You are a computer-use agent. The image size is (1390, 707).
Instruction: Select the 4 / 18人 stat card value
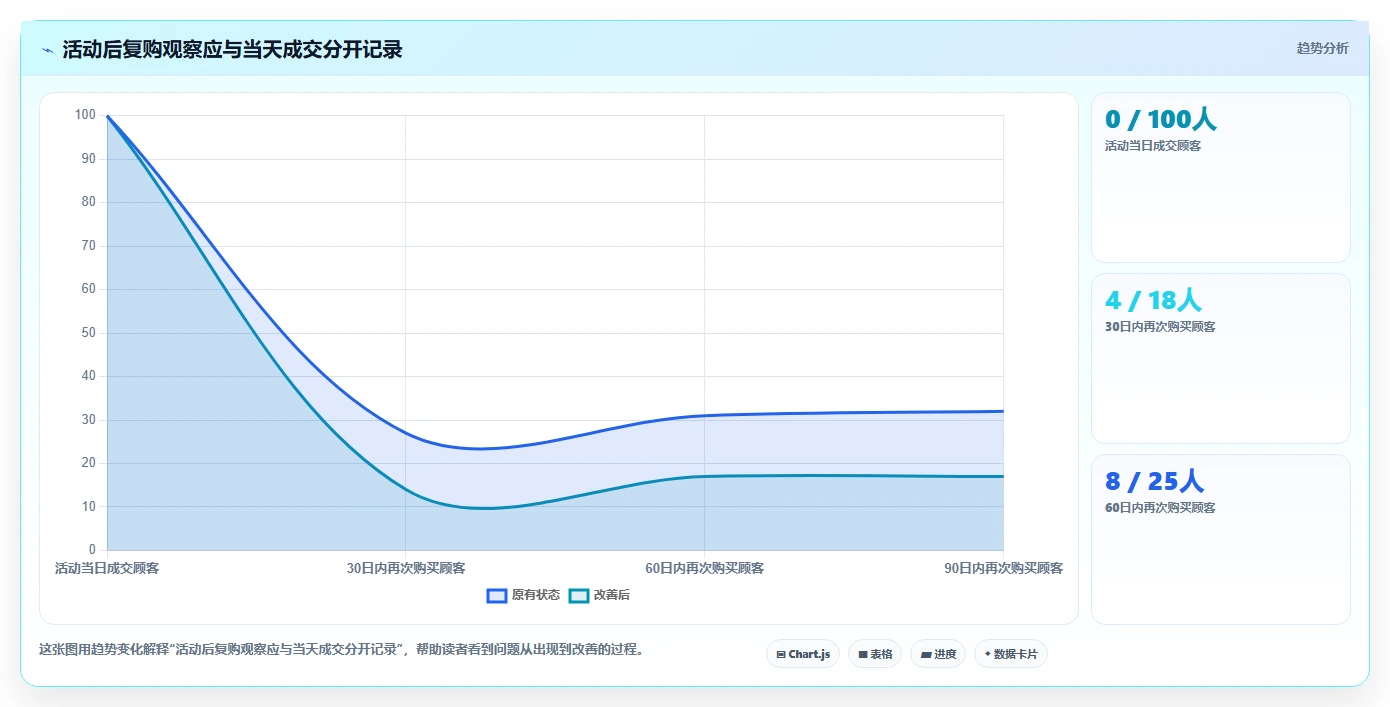pyautogui.click(x=1153, y=300)
